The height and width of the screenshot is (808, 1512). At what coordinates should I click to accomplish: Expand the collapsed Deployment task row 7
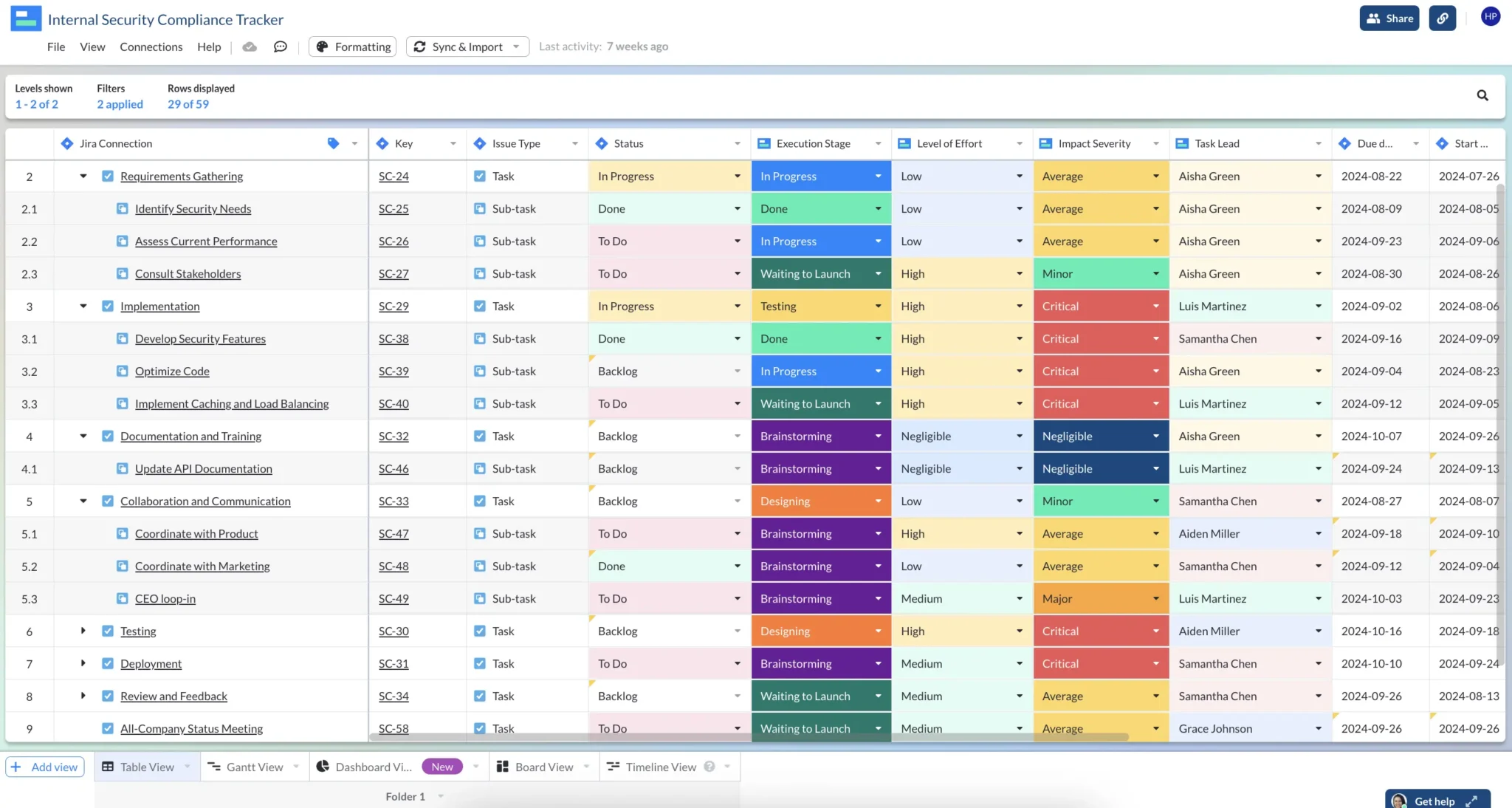[82, 663]
